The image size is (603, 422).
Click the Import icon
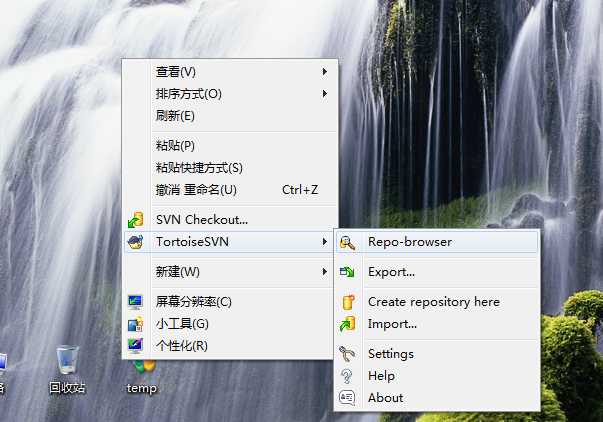click(x=348, y=324)
